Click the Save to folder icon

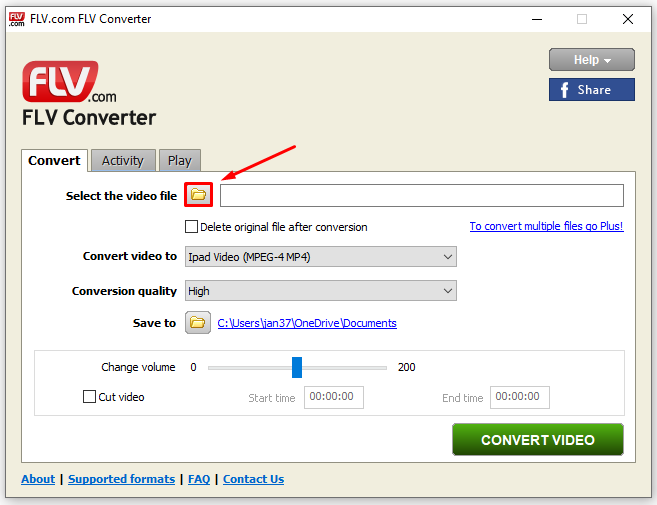tap(198, 323)
